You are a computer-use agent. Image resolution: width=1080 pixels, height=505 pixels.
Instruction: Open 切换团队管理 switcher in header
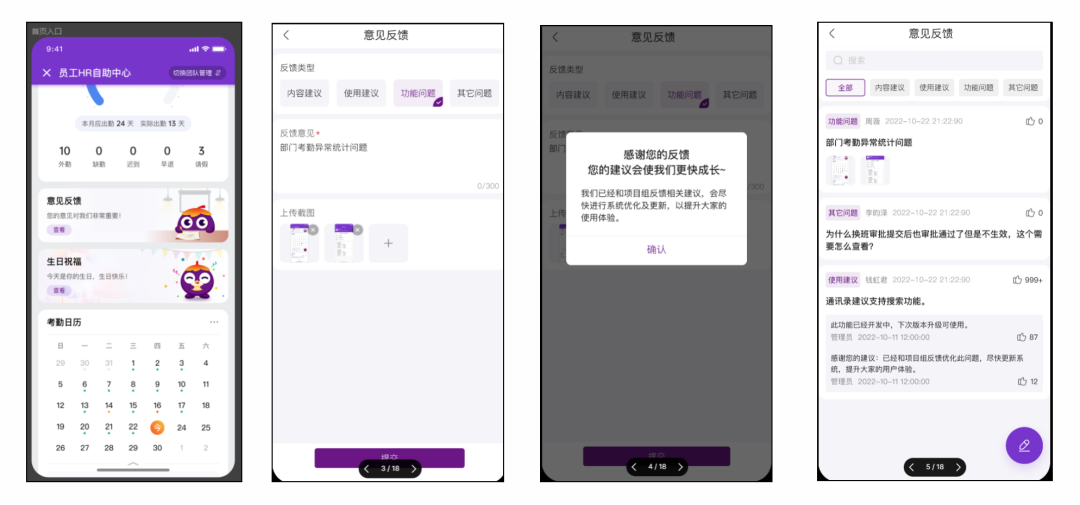click(x=197, y=73)
